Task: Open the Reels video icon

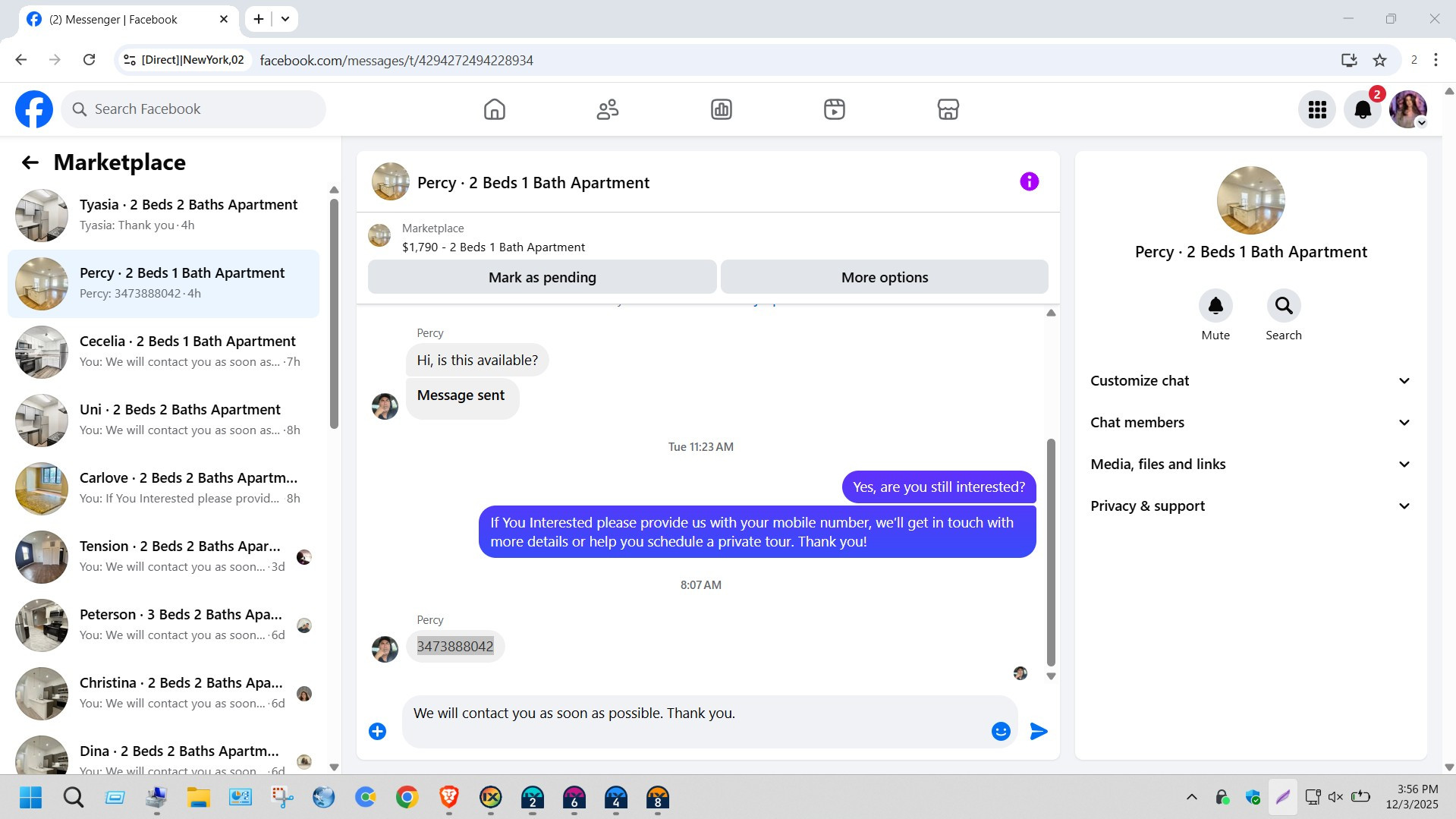Action: (x=835, y=109)
